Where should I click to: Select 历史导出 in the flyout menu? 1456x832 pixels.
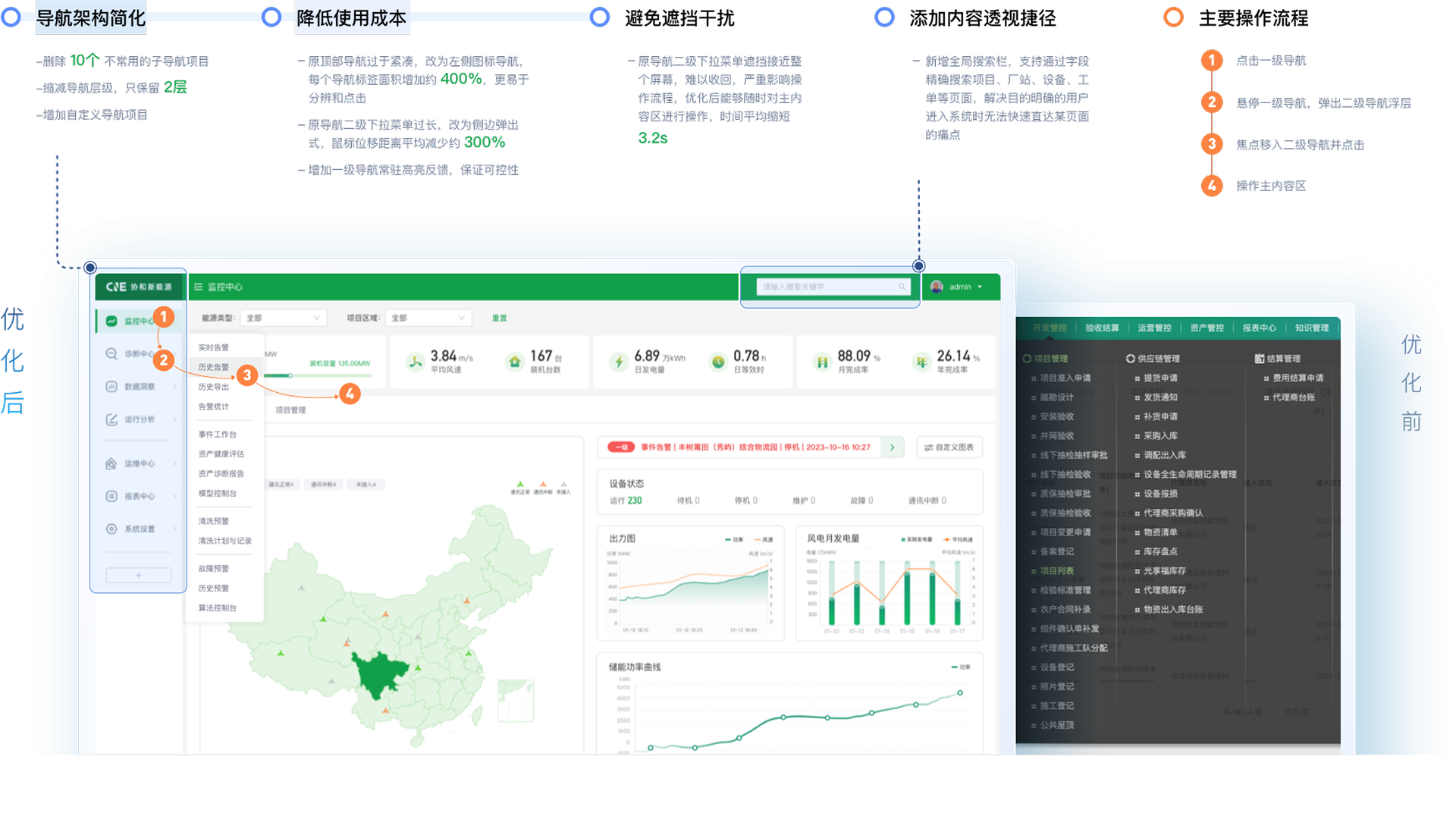click(214, 387)
